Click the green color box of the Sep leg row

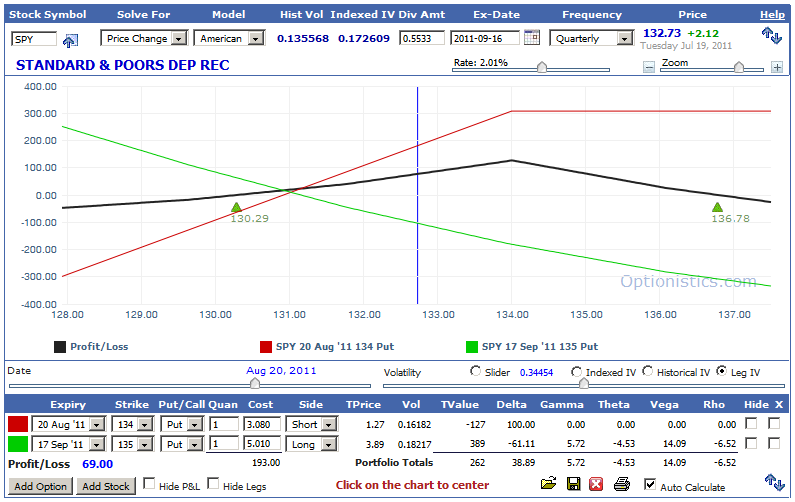pyautogui.click(x=18, y=444)
